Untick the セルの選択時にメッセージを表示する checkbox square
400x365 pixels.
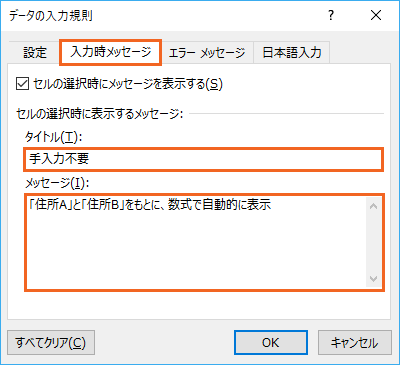coord(22,84)
